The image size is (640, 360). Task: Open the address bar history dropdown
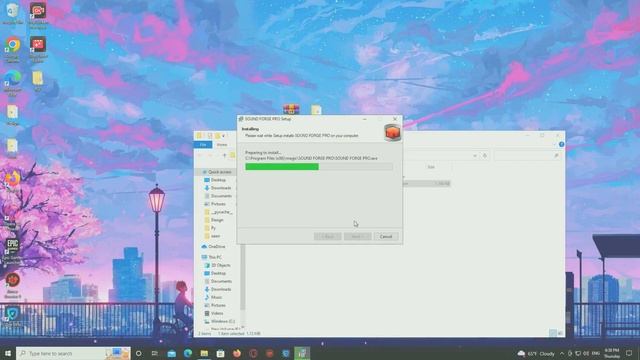(475, 156)
